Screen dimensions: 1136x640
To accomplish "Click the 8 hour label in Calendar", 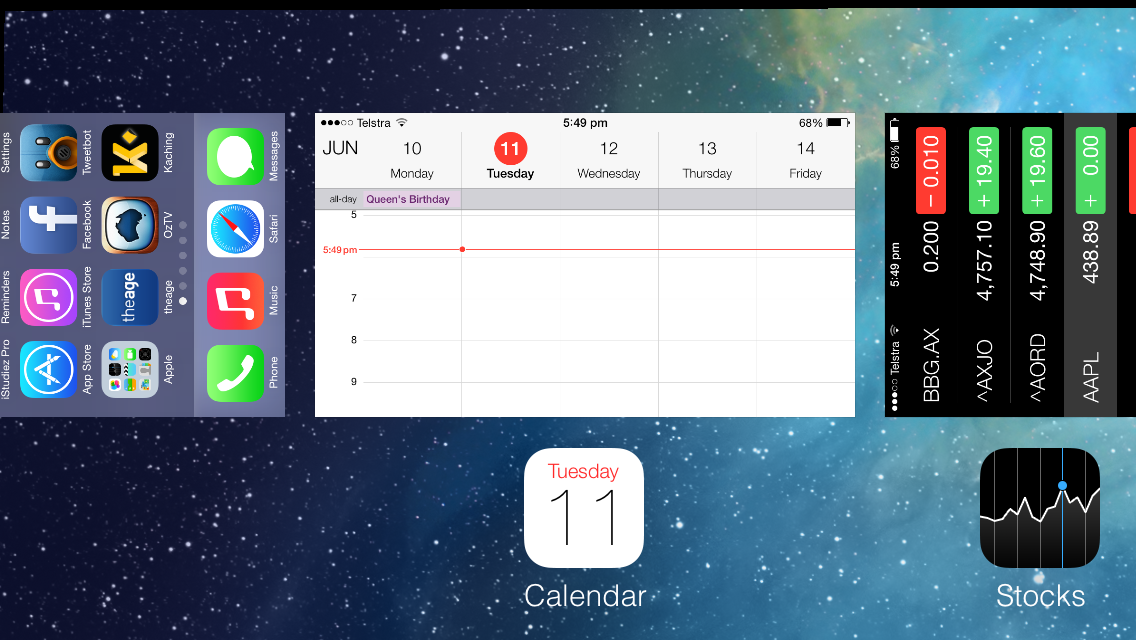I will click(354, 340).
